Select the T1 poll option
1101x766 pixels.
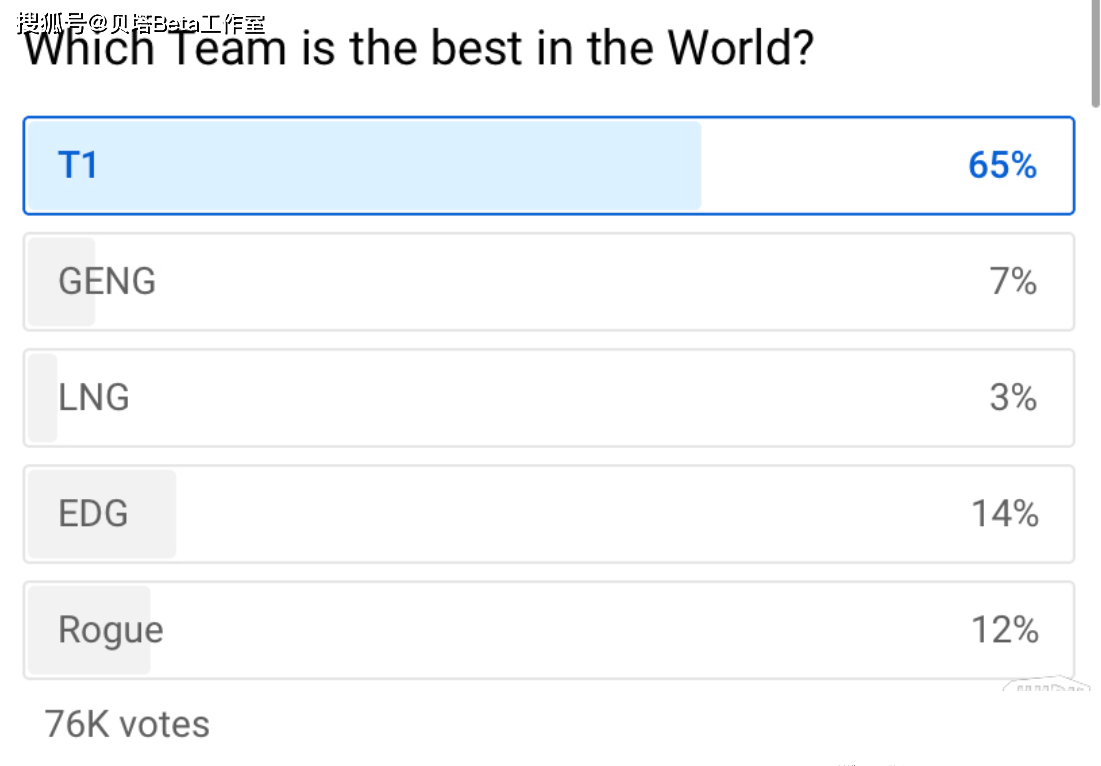pos(548,165)
